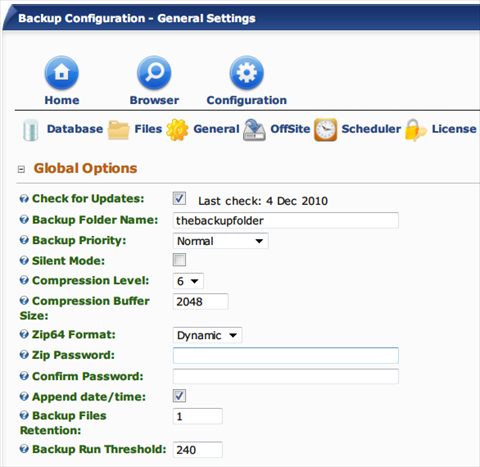Click help icon beside Backup Files Retention

point(24,415)
